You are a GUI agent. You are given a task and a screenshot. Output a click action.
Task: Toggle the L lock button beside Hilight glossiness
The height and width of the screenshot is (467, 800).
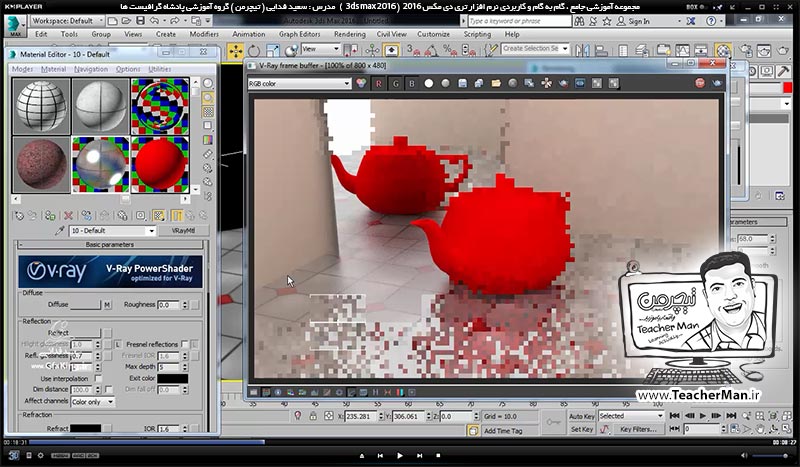118,345
